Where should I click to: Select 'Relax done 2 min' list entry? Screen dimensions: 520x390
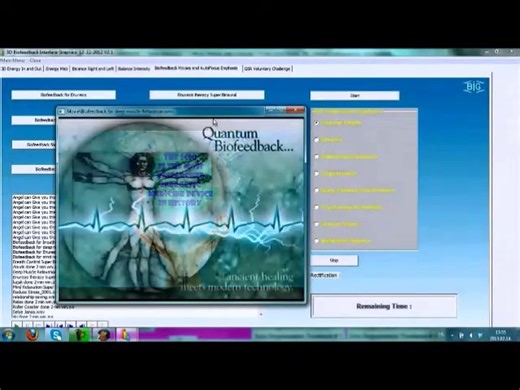tap(33, 302)
